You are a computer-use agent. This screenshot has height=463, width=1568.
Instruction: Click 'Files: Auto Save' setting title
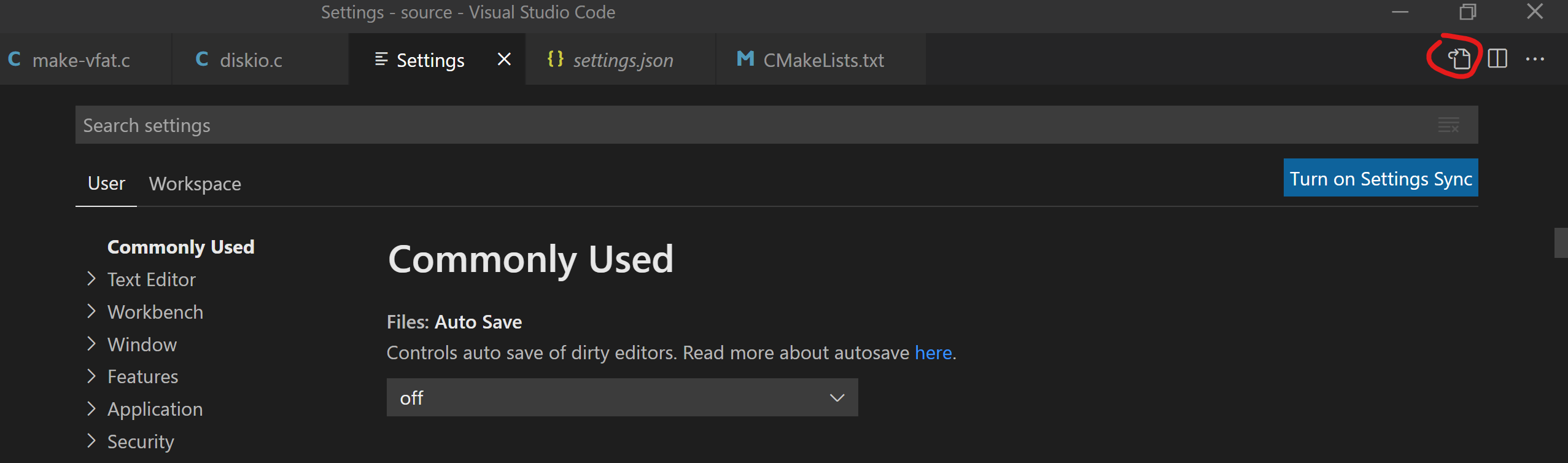(454, 322)
